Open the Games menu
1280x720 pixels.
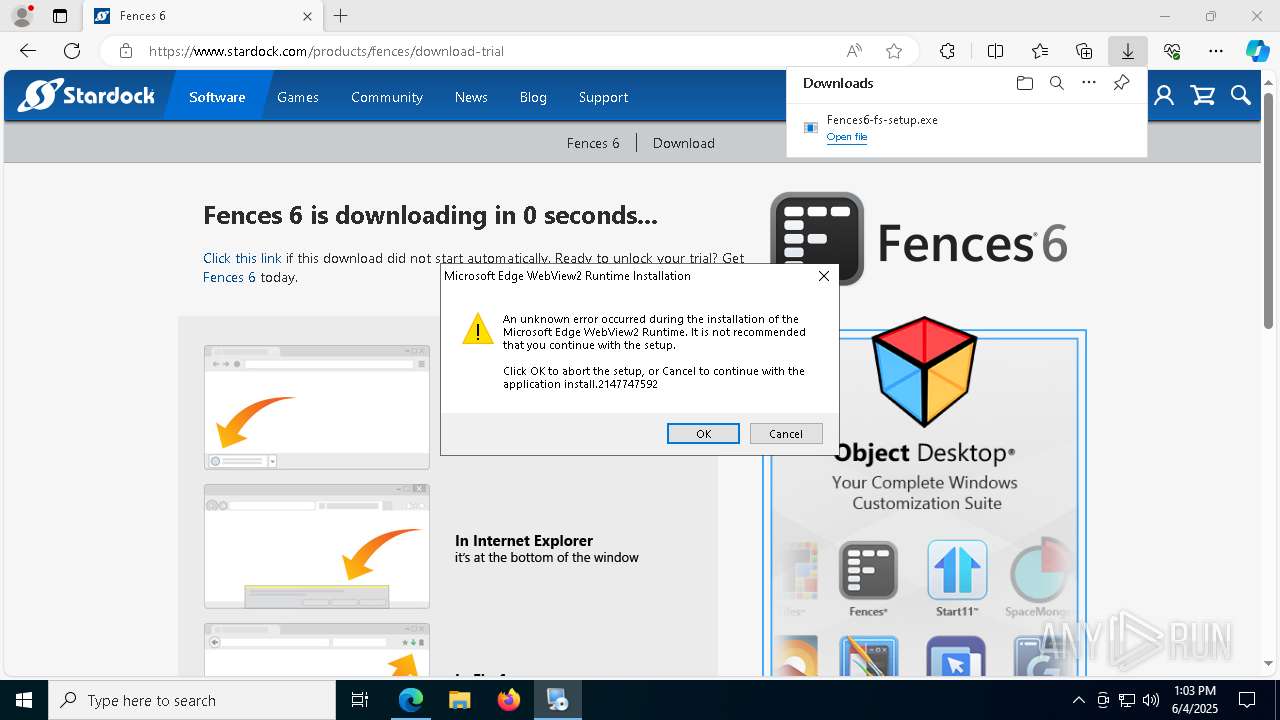click(298, 97)
